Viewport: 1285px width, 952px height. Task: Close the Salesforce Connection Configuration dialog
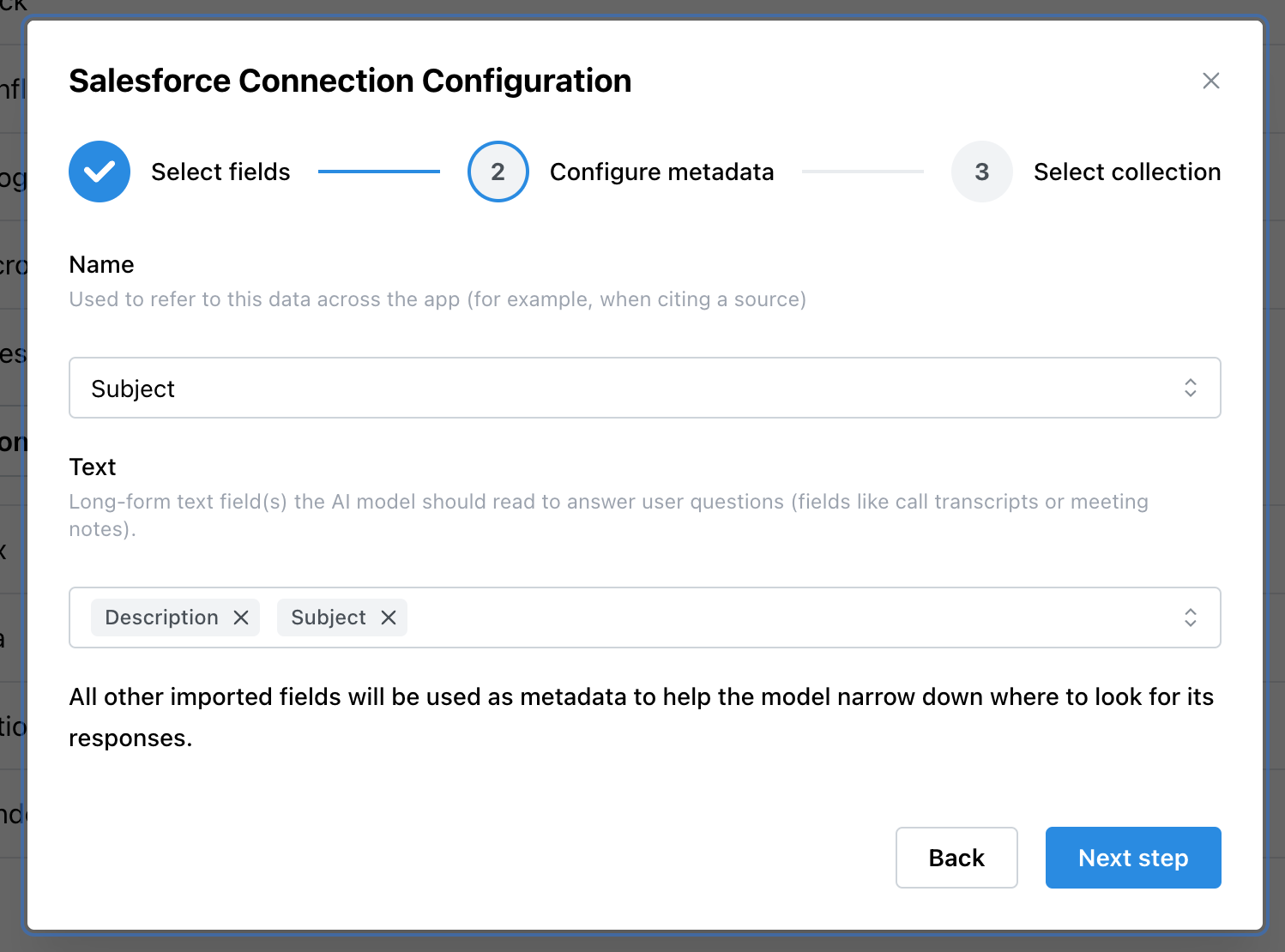[x=1210, y=81]
